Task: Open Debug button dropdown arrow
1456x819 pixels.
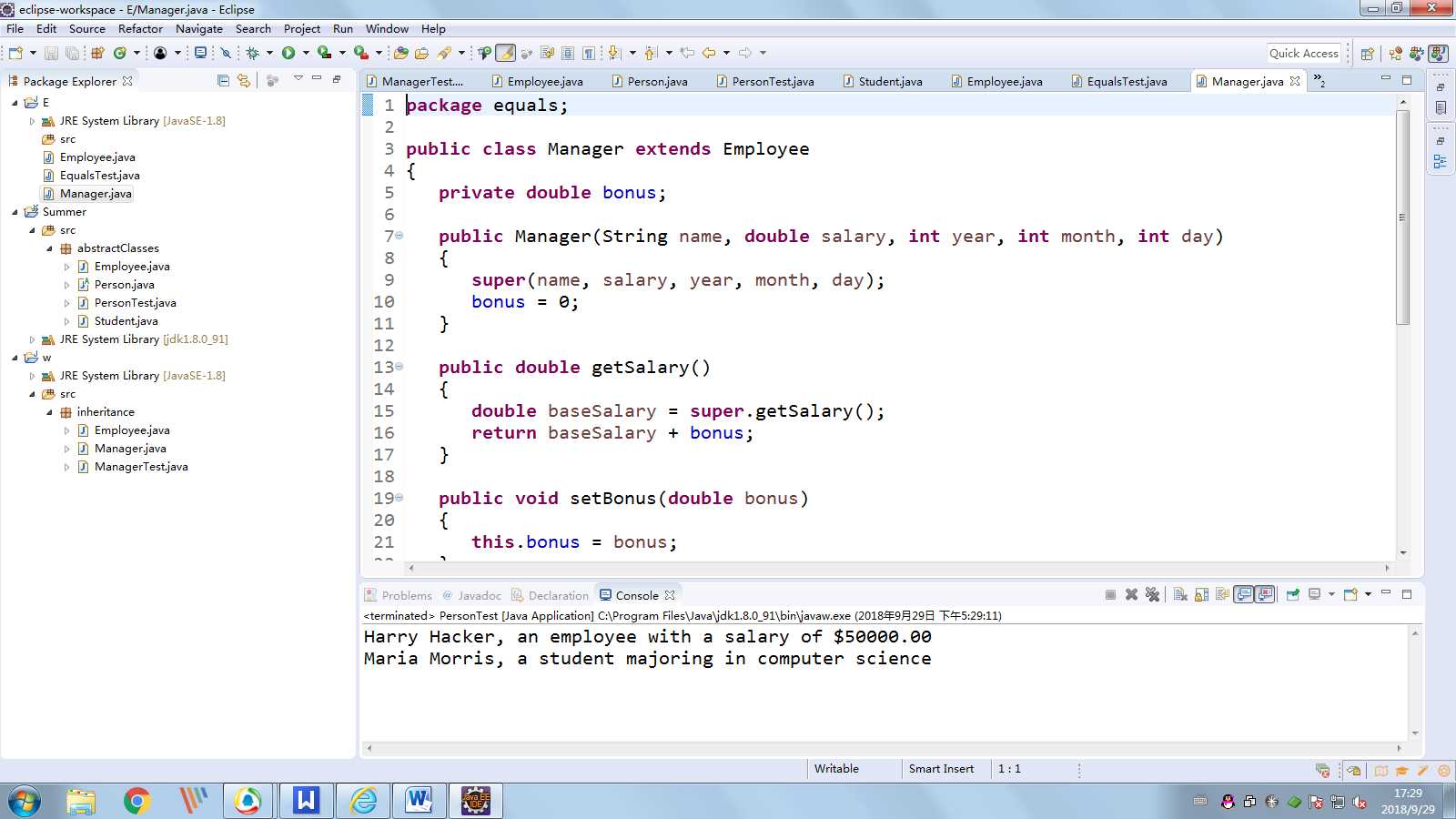Action: point(269,53)
